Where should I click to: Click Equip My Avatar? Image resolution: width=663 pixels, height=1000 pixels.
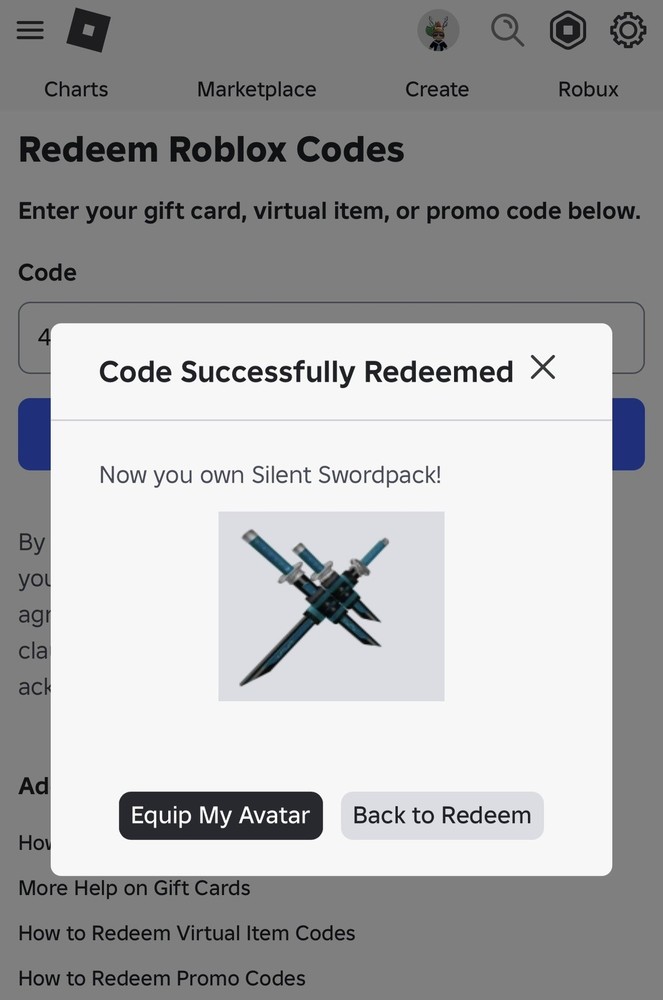220,815
